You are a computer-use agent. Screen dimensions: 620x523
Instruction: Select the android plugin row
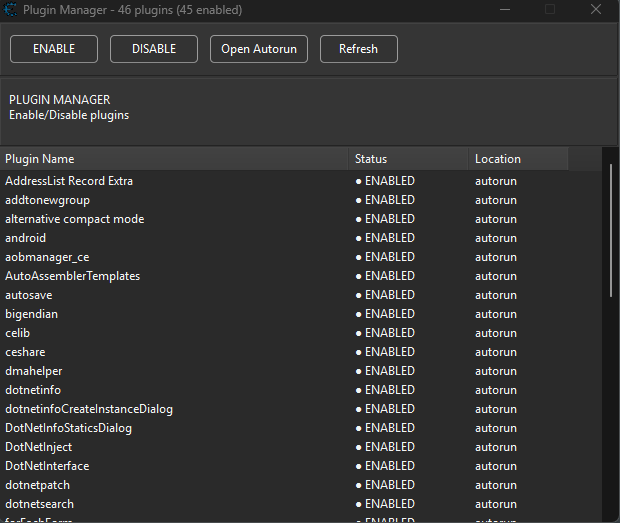tap(301, 238)
